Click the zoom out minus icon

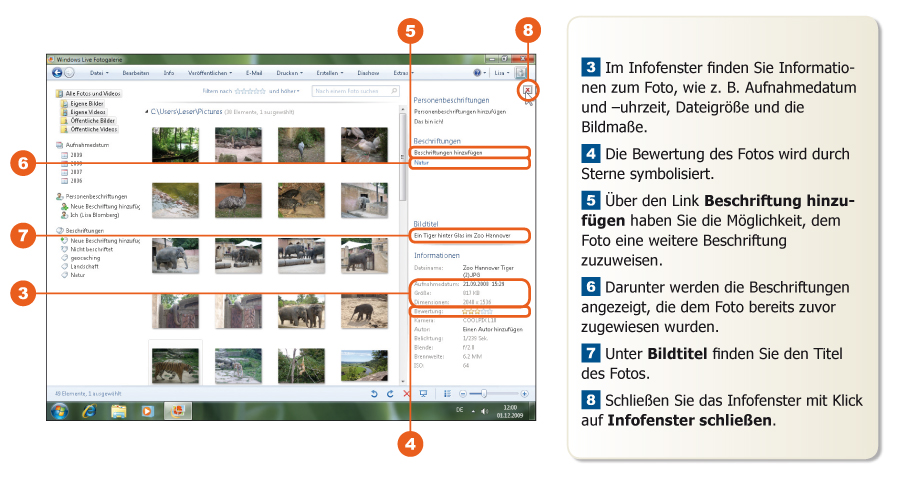coord(463,394)
